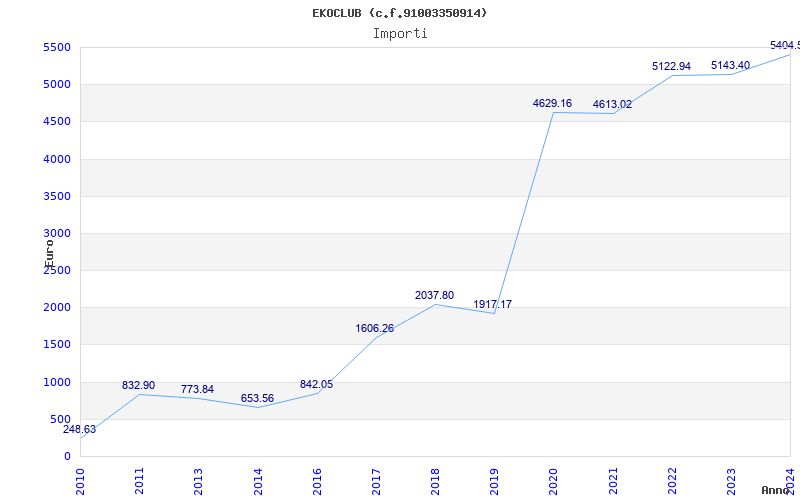This screenshot has height=500, width=800.
Task: Click the x-axis year 2018
Action: pyautogui.click(x=435, y=481)
